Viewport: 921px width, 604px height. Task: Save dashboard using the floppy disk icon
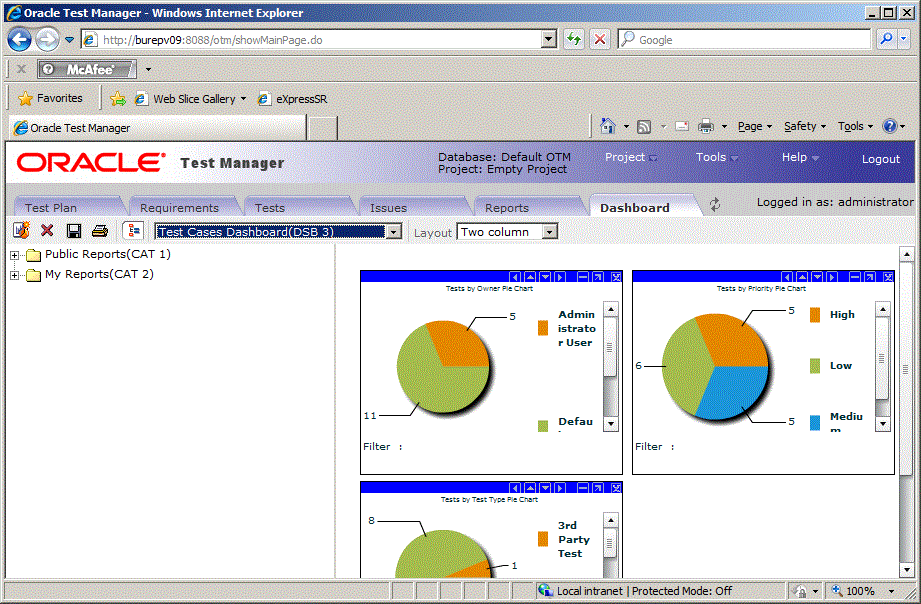(73, 231)
